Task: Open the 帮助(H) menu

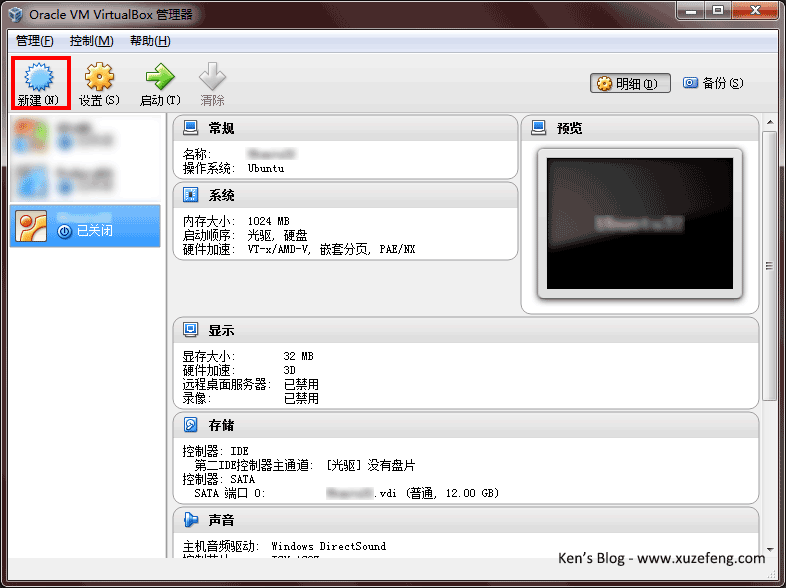Action: [150, 41]
